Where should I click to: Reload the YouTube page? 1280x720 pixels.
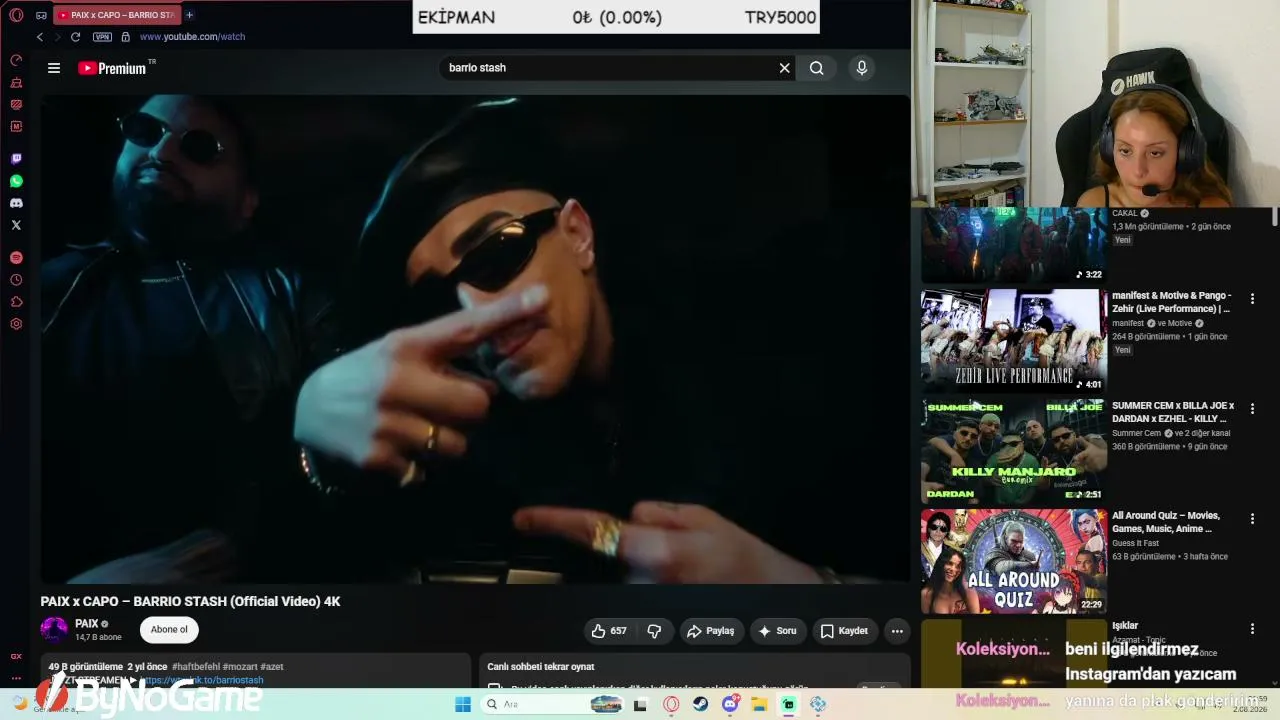[75, 37]
